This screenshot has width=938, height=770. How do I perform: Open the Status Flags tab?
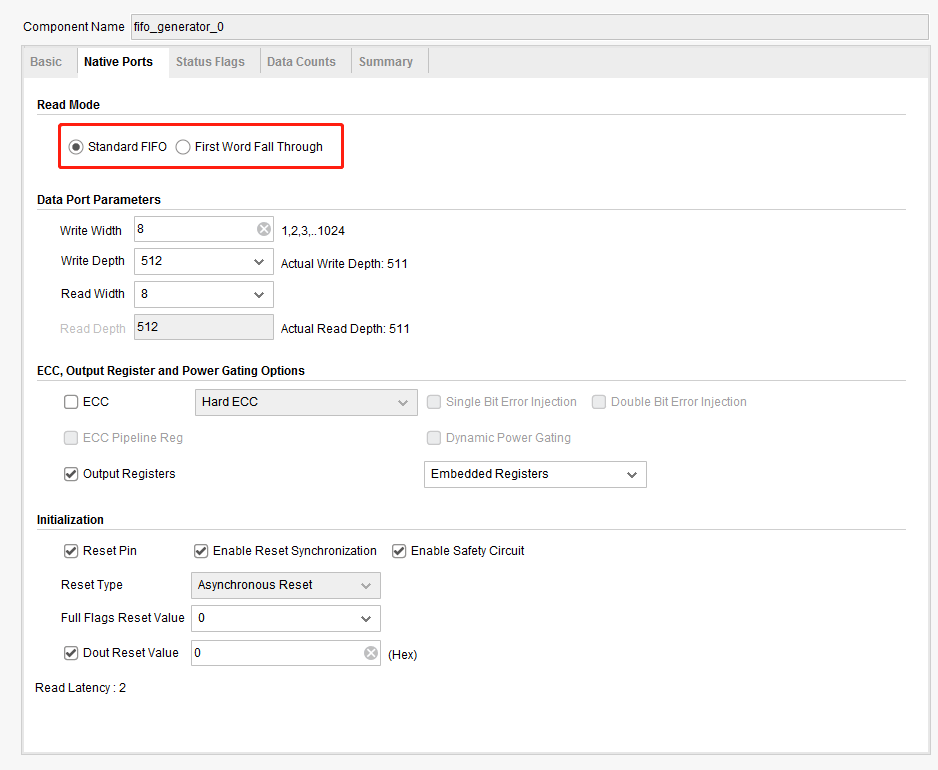coord(210,62)
